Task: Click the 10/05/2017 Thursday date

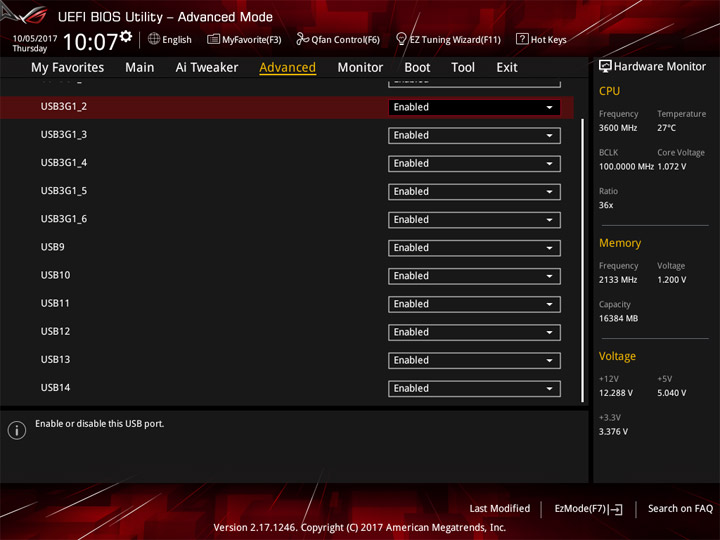Action: pos(35,43)
